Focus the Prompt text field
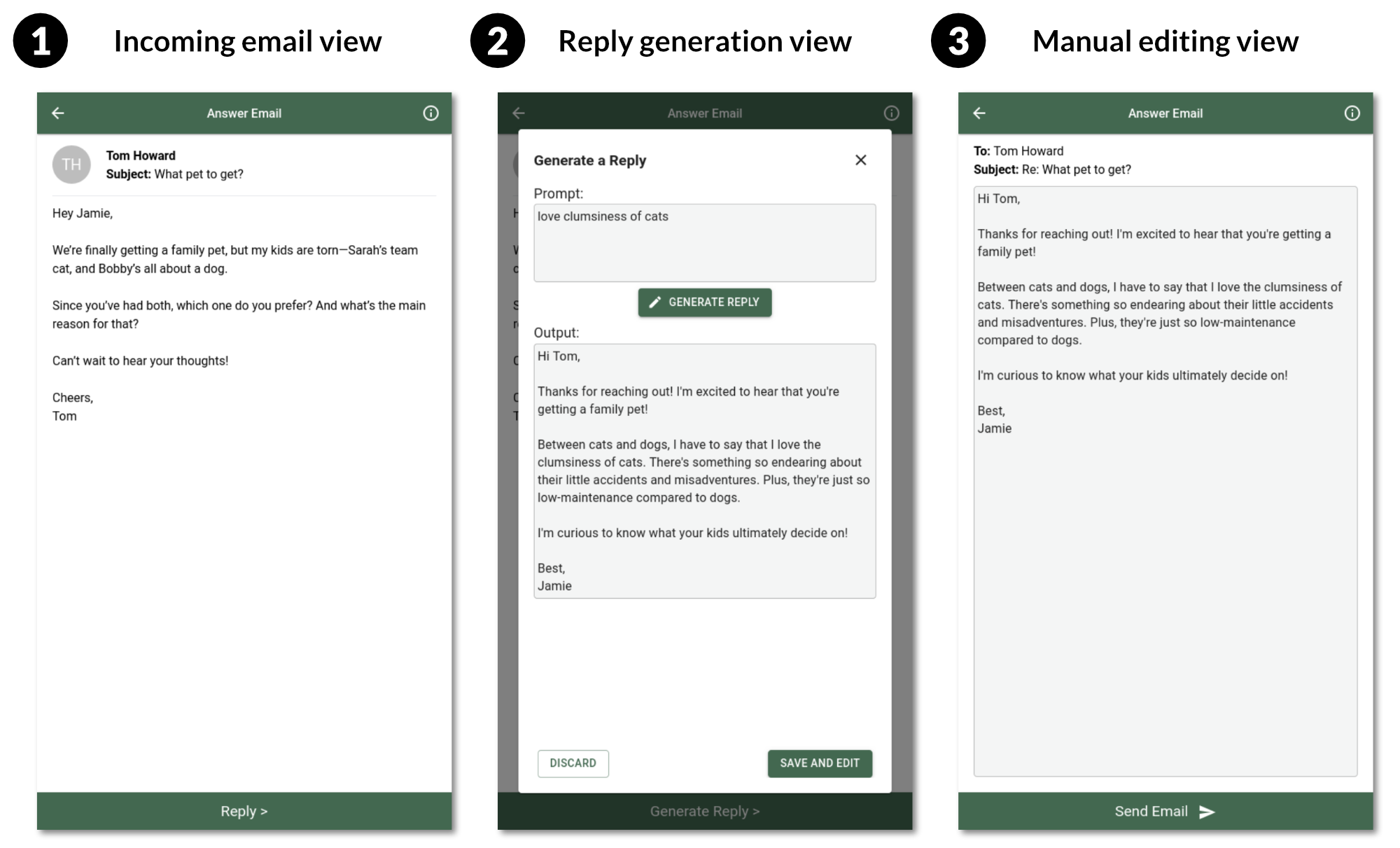1400x848 pixels. coord(704,243)
